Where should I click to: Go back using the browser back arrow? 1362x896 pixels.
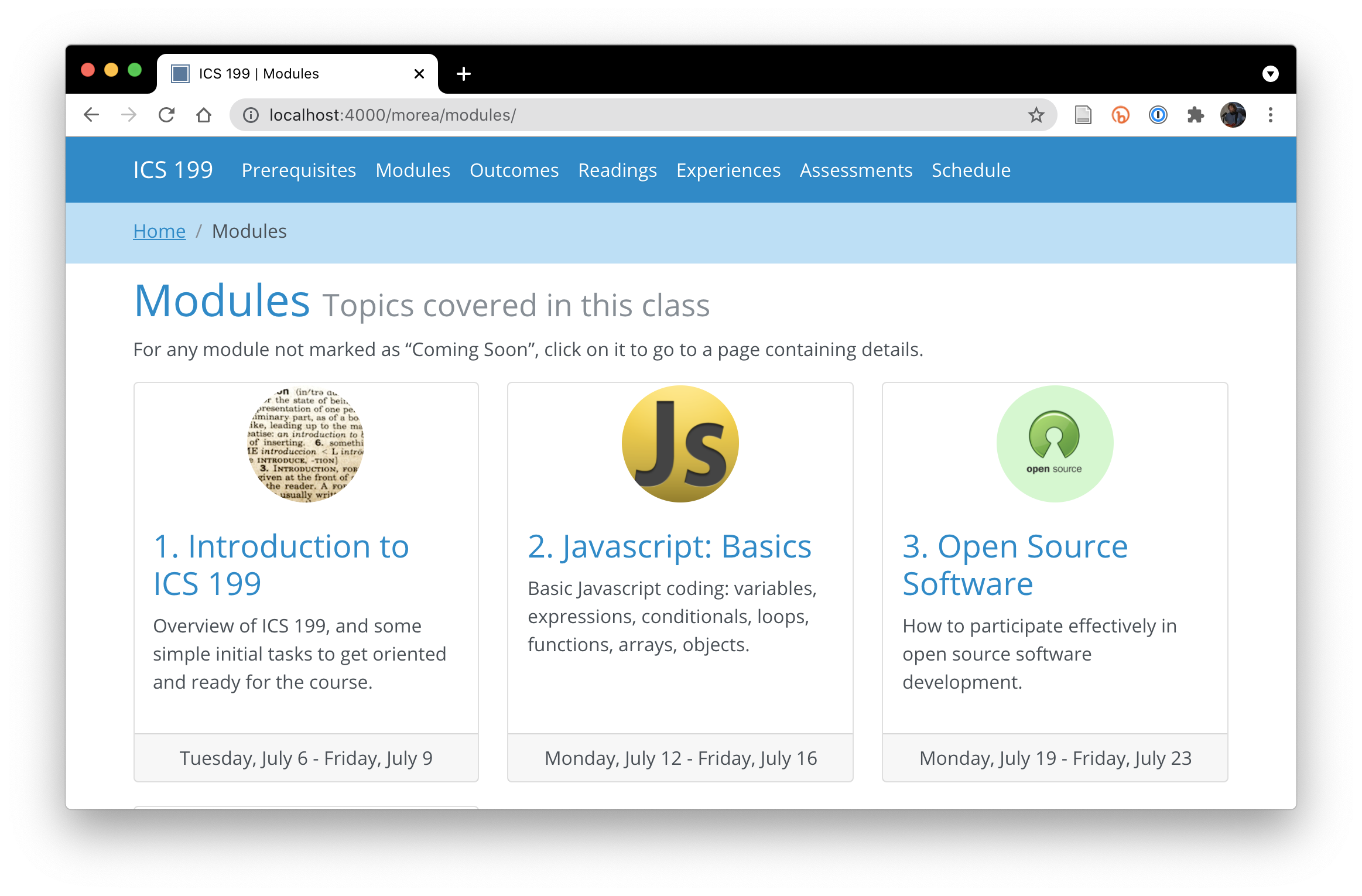(x=91, y=115)
